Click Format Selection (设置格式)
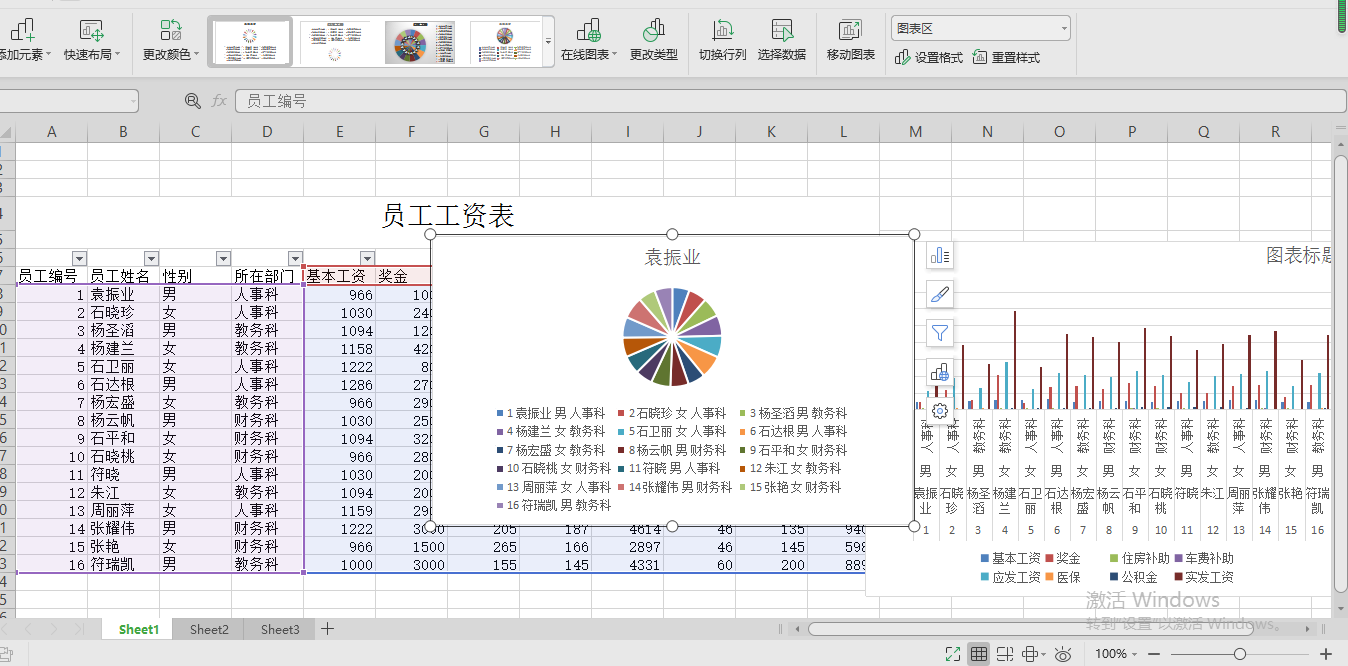The height and width of the screenshot is (666, 1348). pos(929,58)
